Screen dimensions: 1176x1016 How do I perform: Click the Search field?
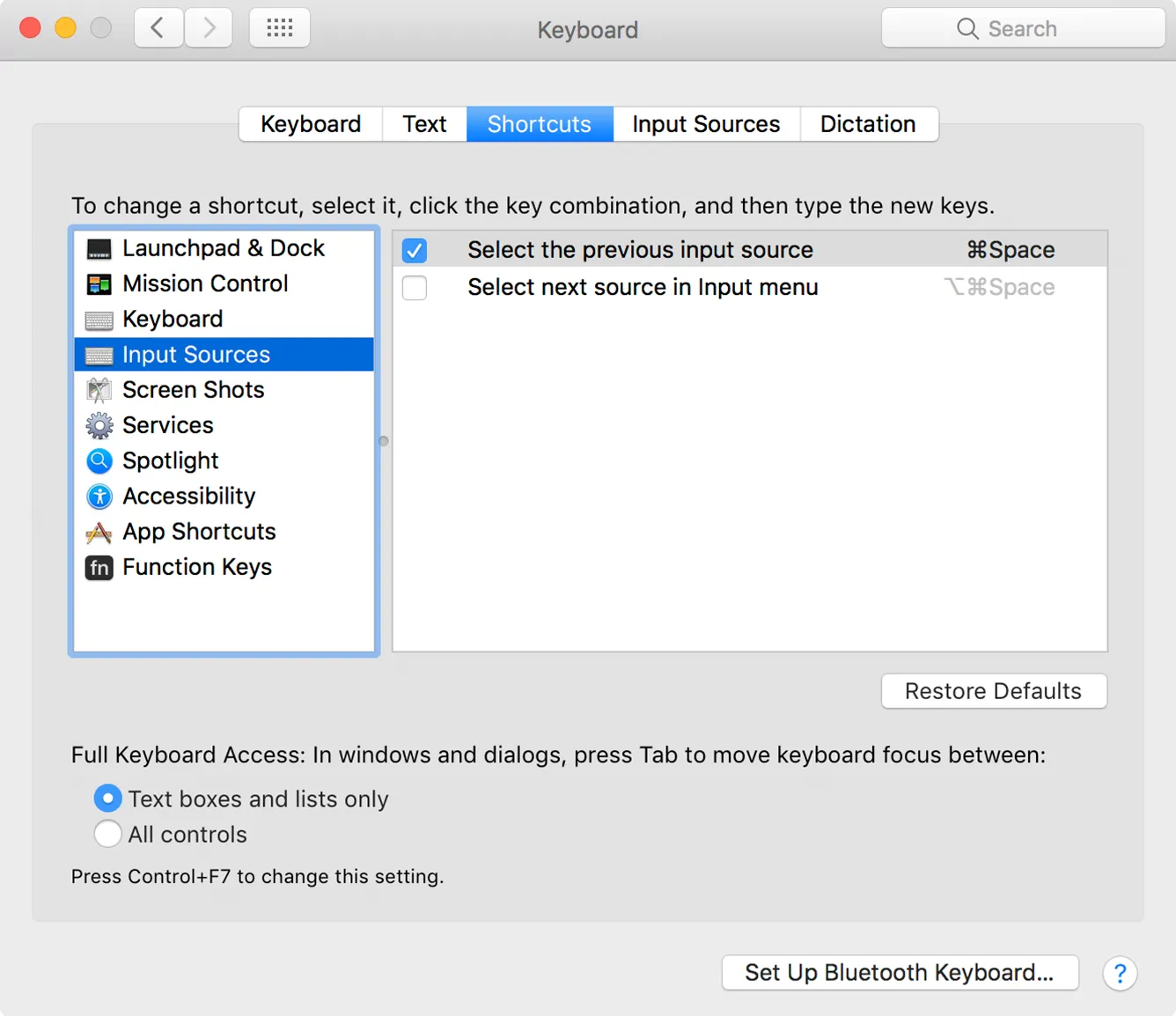coord(1023,27)
